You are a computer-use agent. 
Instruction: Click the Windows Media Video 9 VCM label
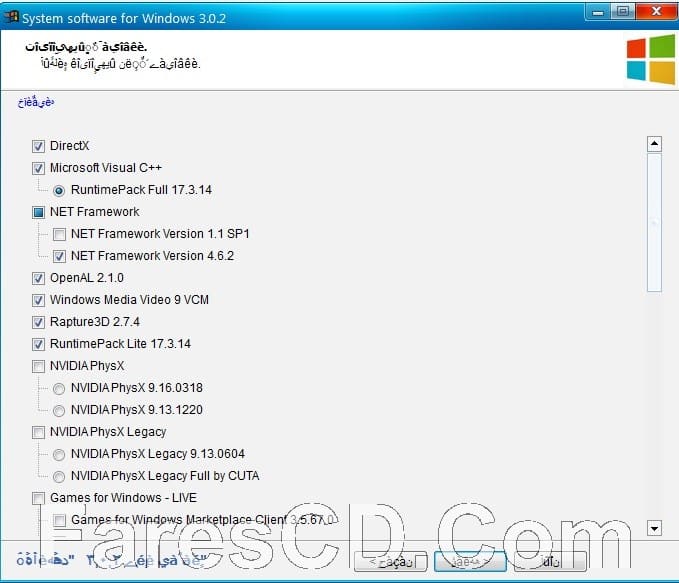click(x=129, y=300)
